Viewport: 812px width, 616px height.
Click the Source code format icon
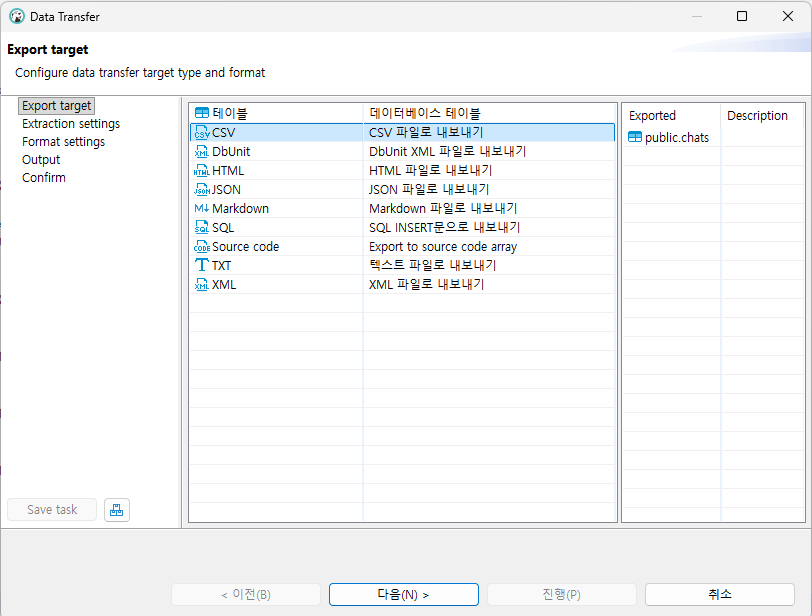(201, 246)
